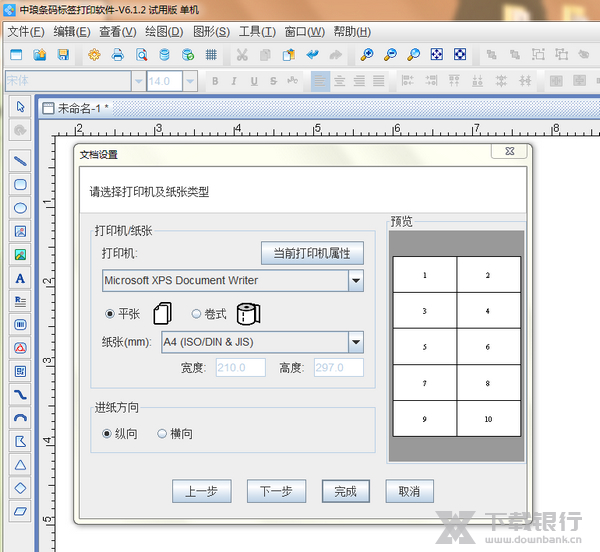This screenshot has width=600, height=552.
Task: Toggle the grid display icon
Action: (211, 55)
